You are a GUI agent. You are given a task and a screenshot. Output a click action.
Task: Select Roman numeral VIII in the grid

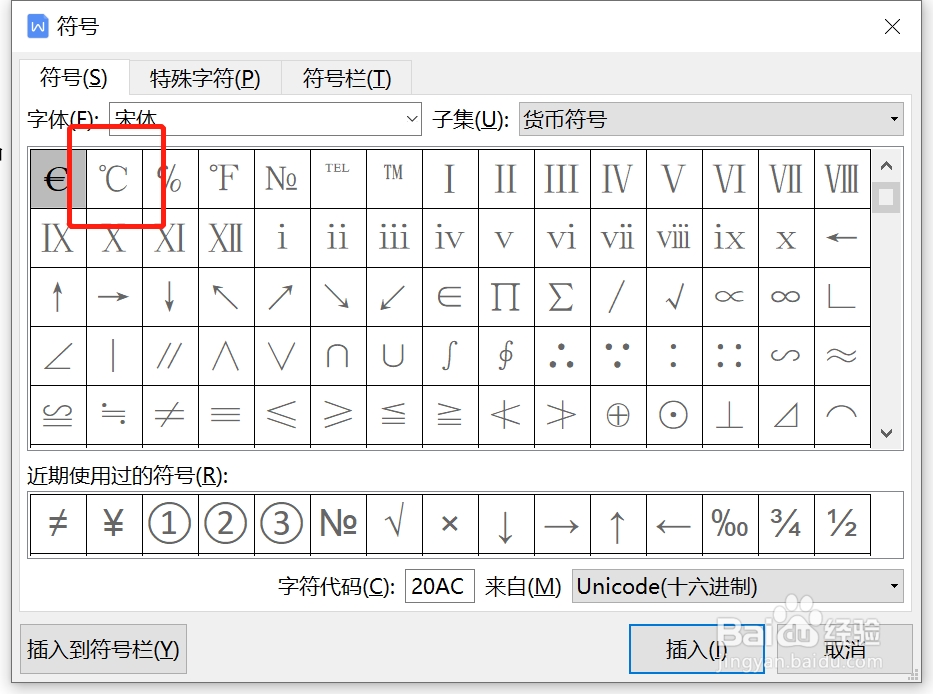(841, 179)
